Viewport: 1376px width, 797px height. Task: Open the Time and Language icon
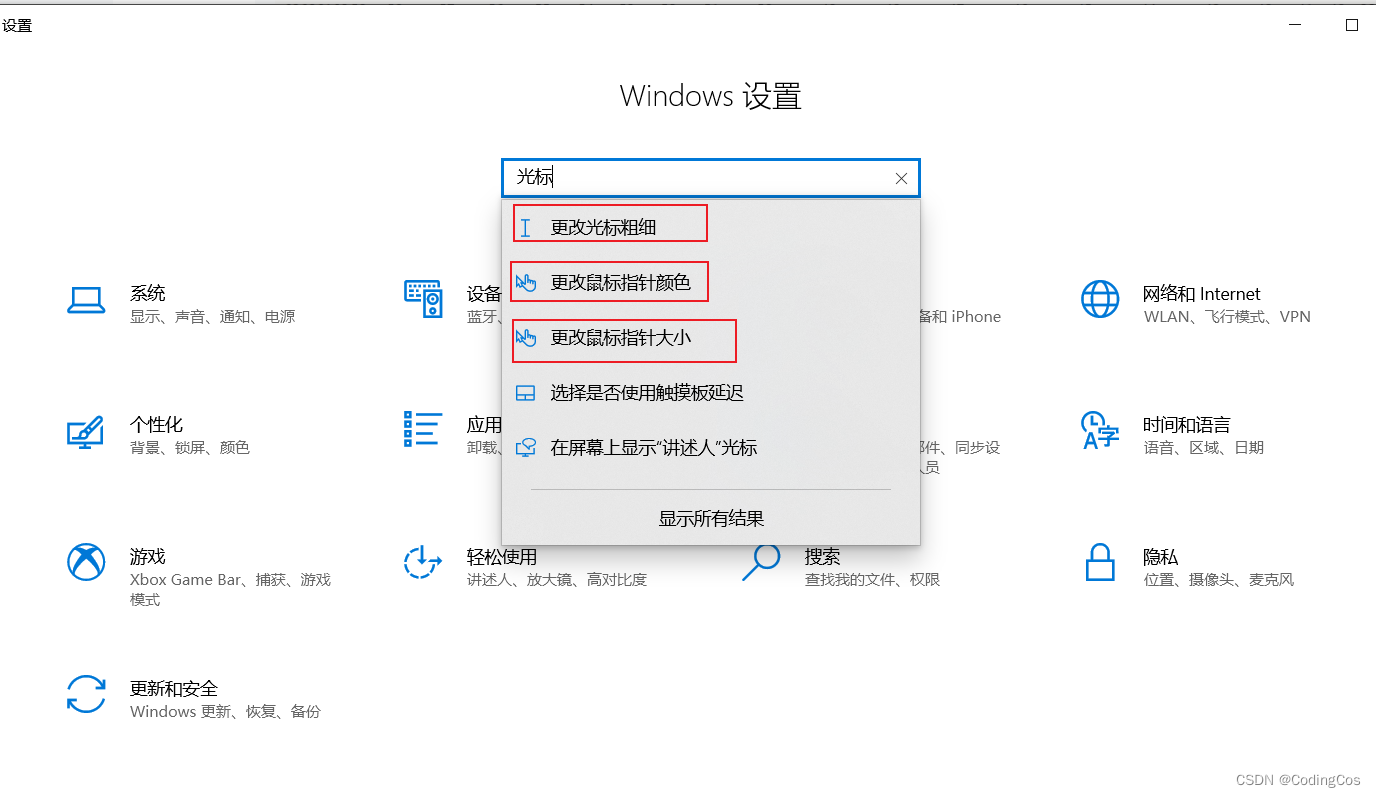1100,430
